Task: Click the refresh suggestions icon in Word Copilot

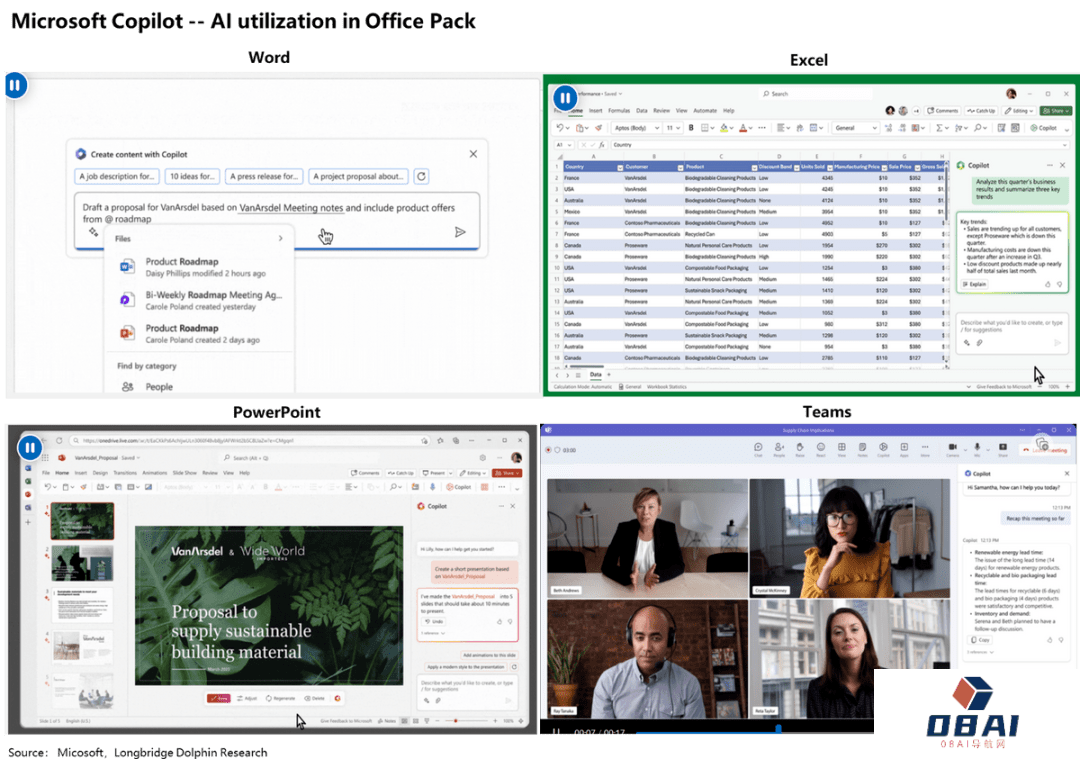Action: tap(422, 176)
